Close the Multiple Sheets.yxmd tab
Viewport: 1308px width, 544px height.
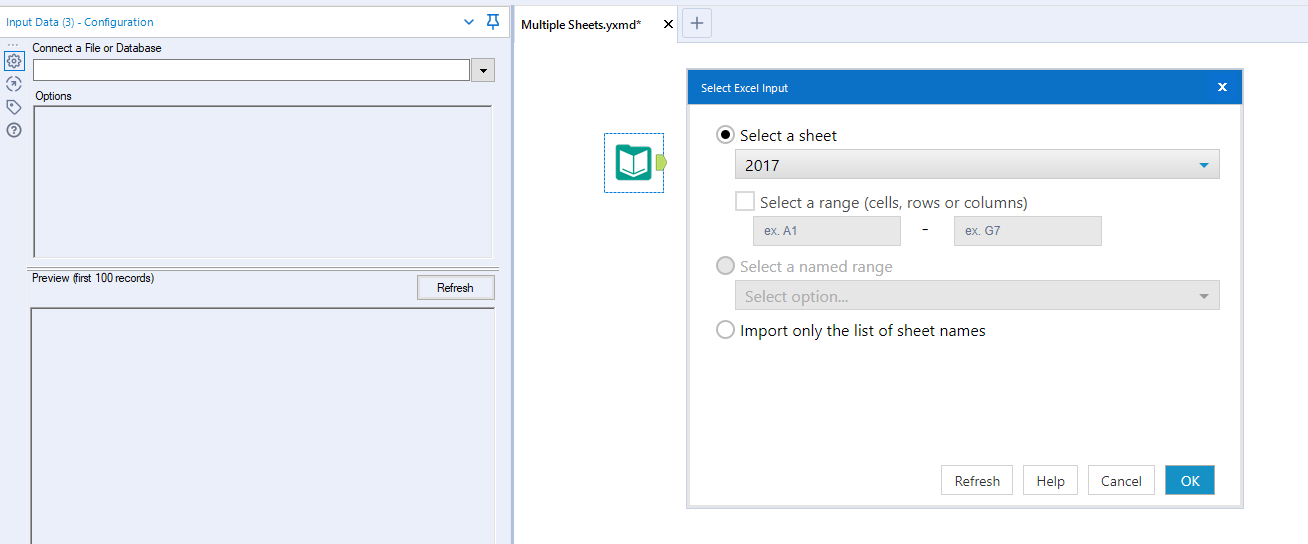[x=669, y=24]
